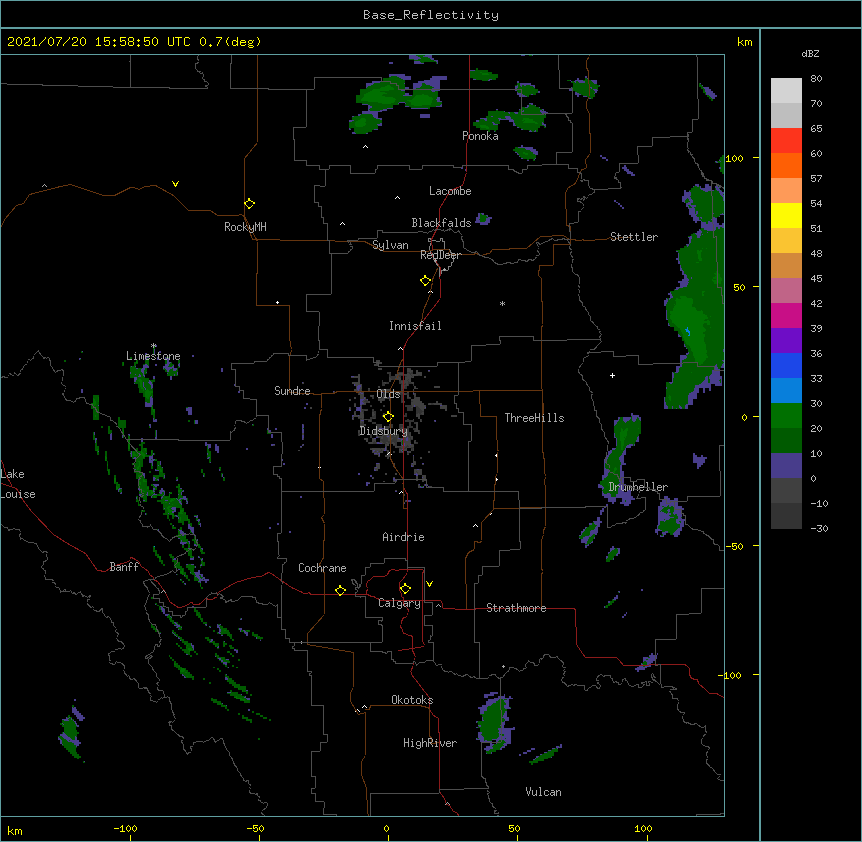
Task: Click the Banff label
Action: (124, 567)
